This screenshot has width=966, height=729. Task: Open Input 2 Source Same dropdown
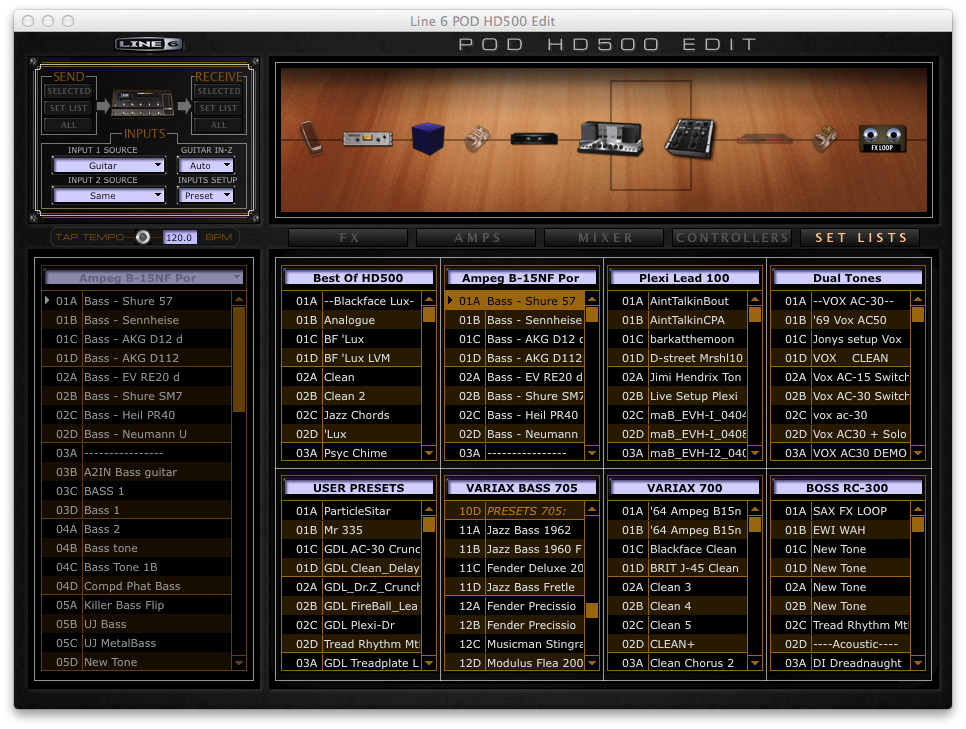109,195
